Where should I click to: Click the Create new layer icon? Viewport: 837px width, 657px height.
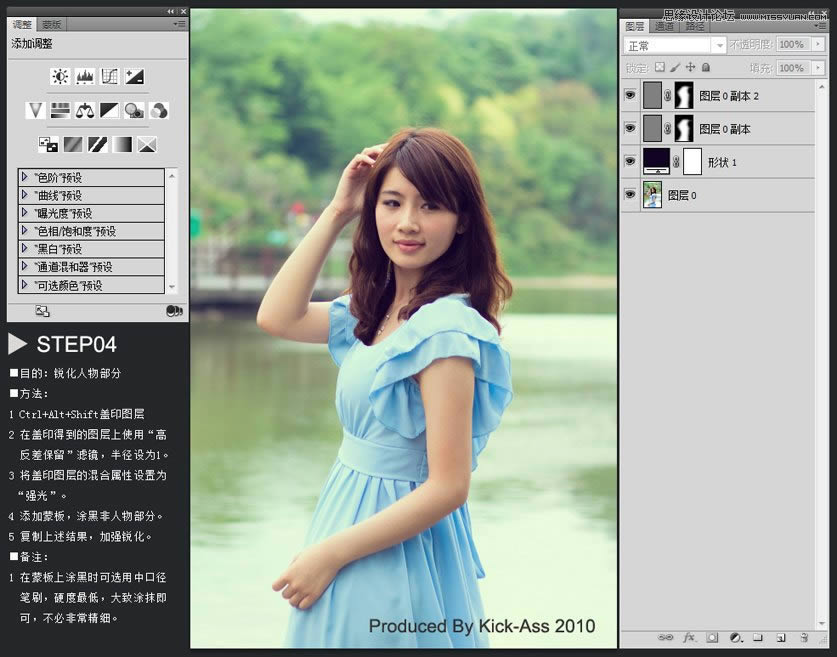point(781,637)
